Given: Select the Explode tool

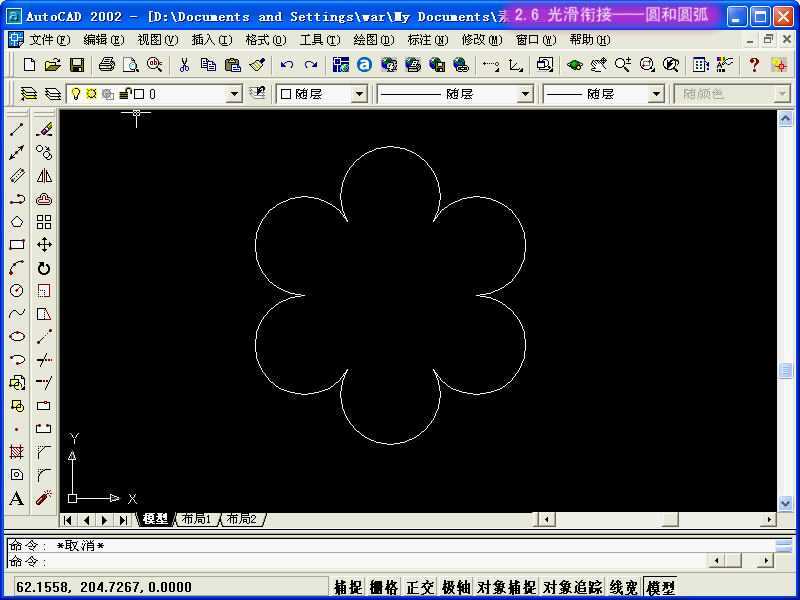Looking at the screenshot, I should click(44, 497).
